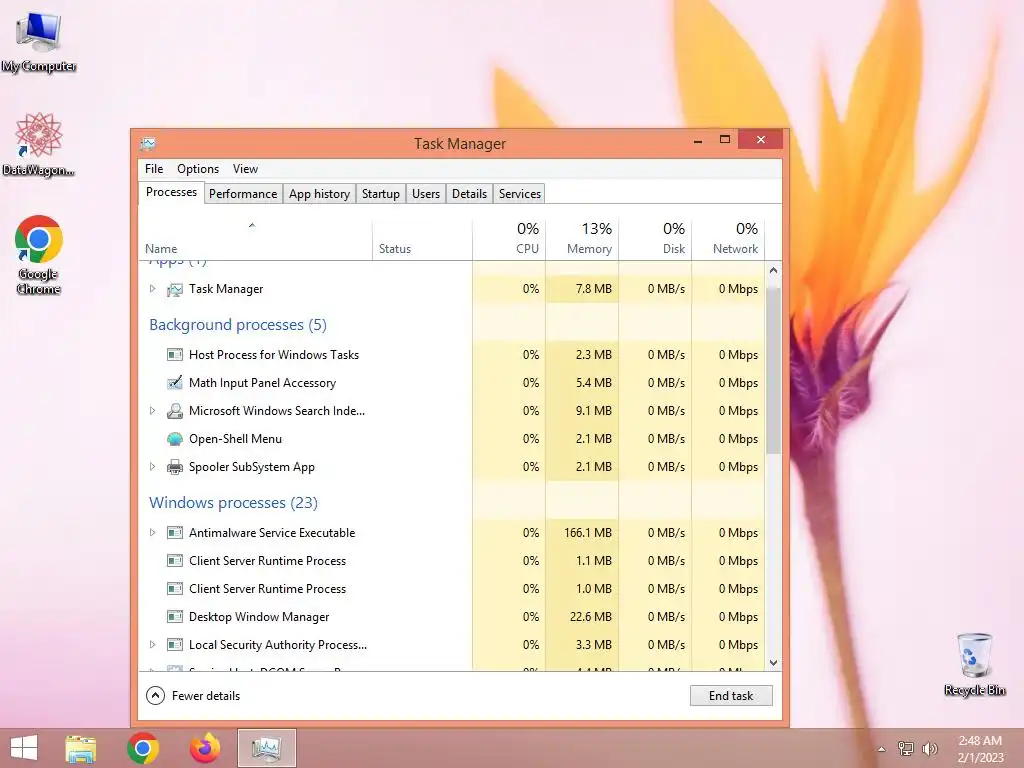Viewport: 1024px width, 768px height.
Task: Sort by the Name column header
Action: [x=255, y=238]
